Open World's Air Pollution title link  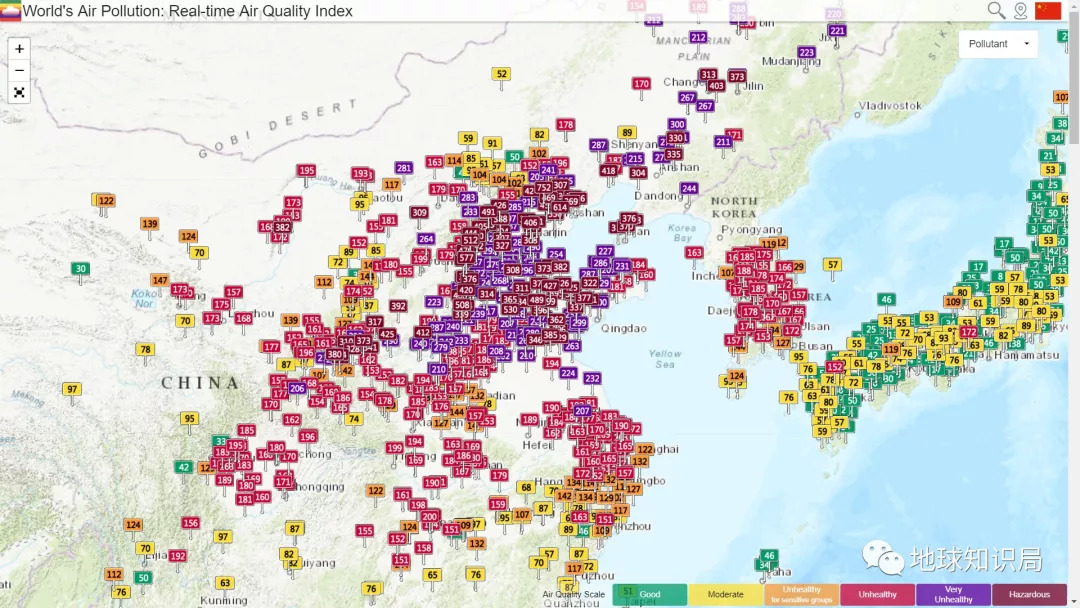(x=187, y=11)
